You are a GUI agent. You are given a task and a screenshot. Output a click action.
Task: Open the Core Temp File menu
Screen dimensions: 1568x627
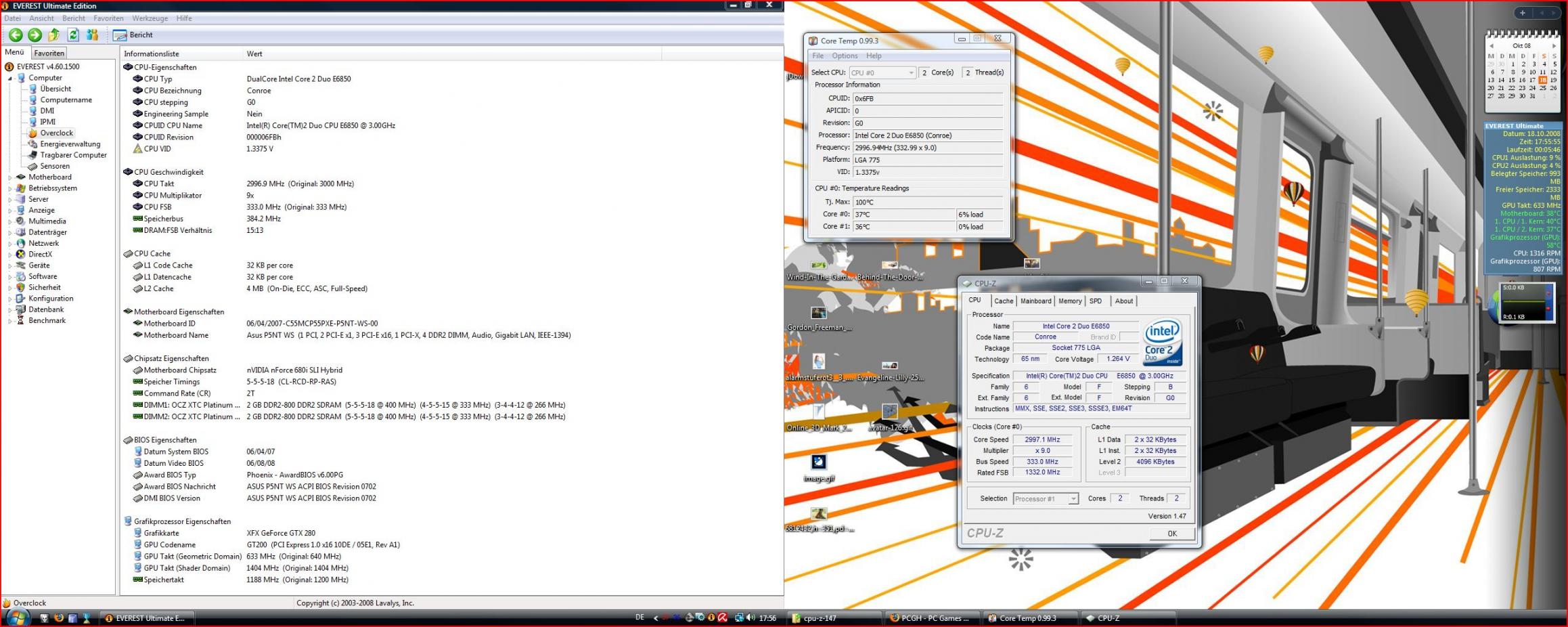pyautogui.click(x=818, y=56)
